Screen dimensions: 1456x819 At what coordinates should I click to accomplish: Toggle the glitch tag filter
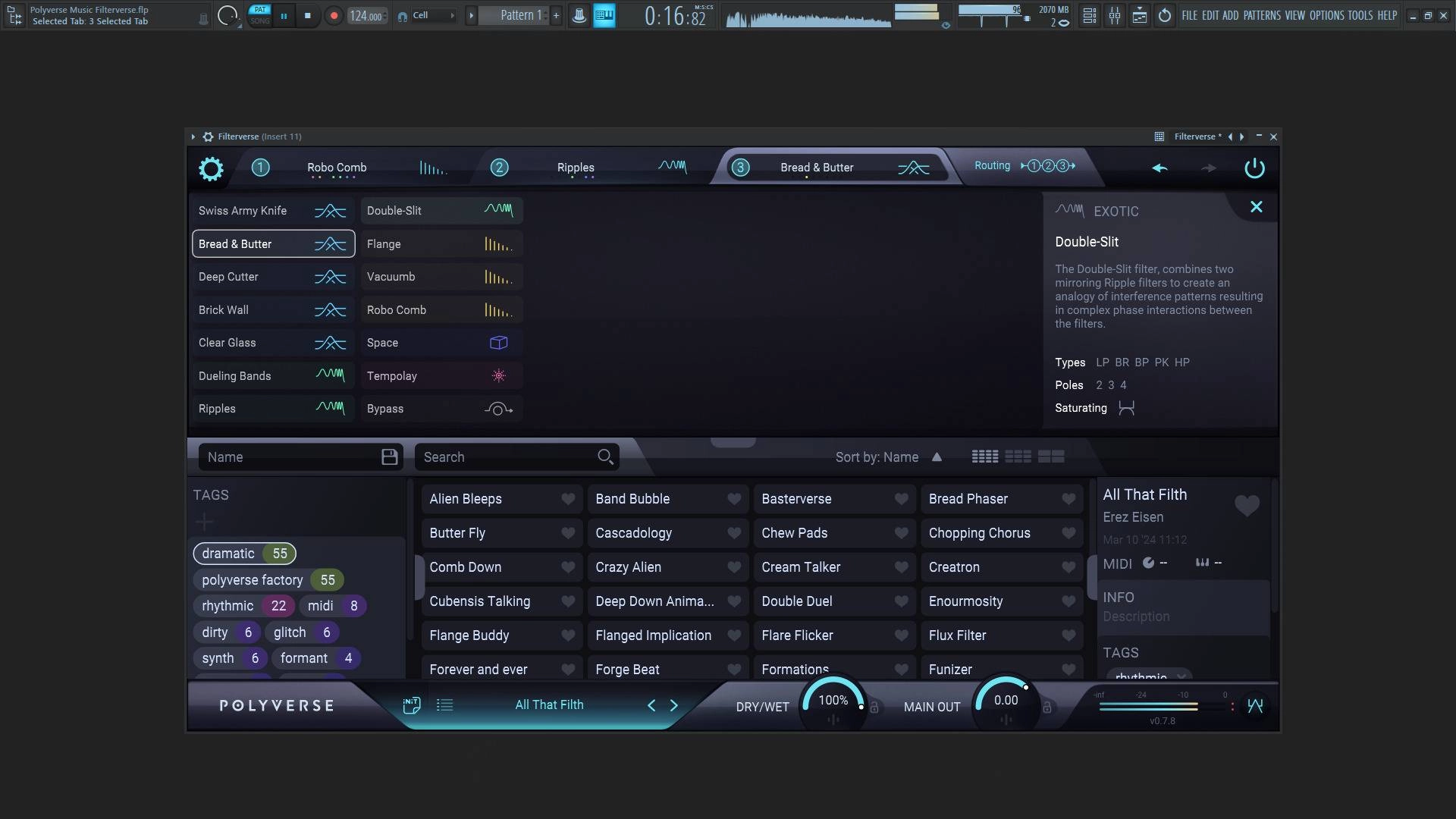(302, 632)
